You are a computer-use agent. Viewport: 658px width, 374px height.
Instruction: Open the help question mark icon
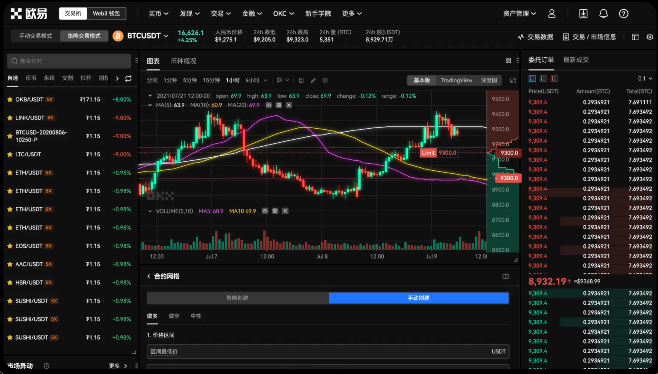coord(624,13)
